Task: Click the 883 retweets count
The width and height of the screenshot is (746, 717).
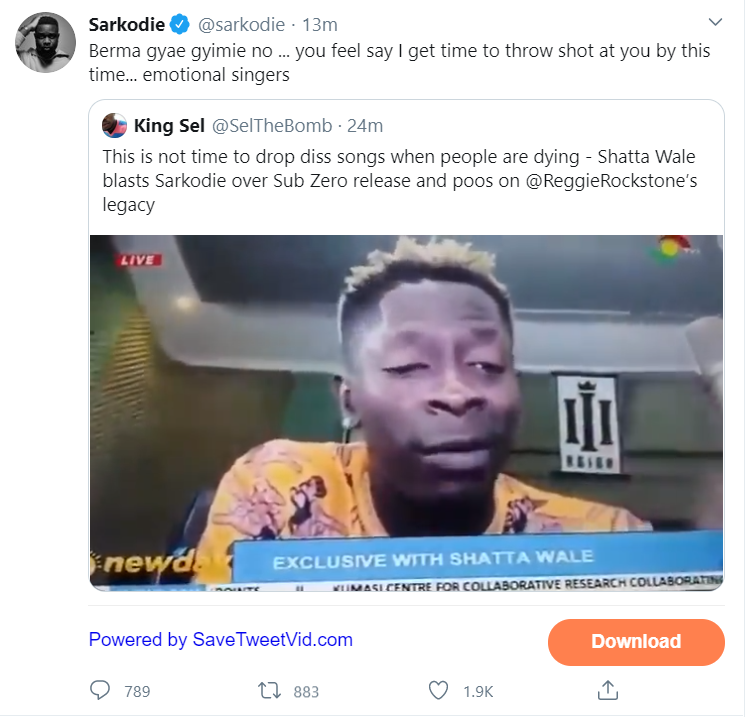Action: click(x=306, y=691)
